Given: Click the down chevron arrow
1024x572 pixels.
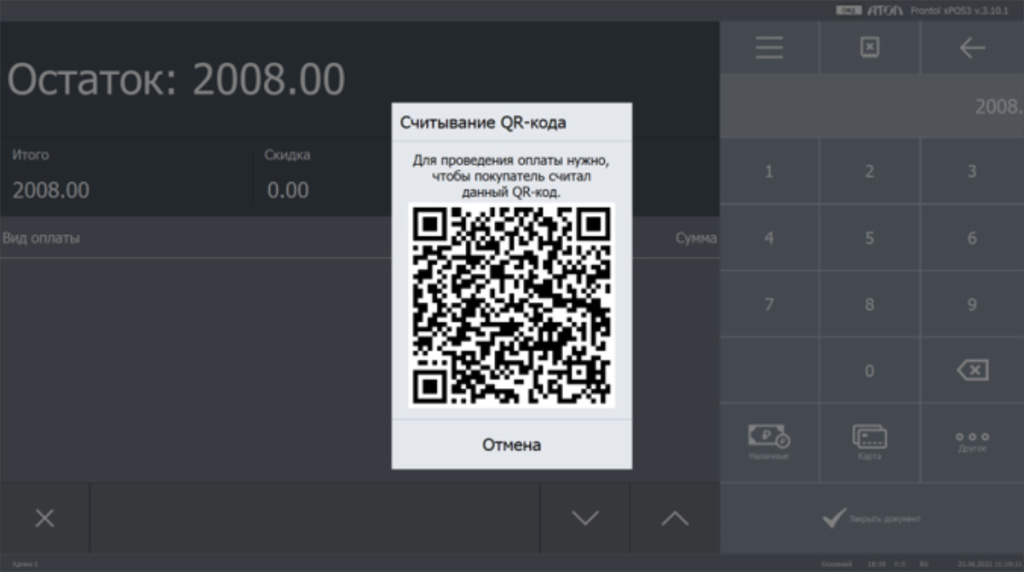Looking at the screenshot, I should click(x=585, y=518).
